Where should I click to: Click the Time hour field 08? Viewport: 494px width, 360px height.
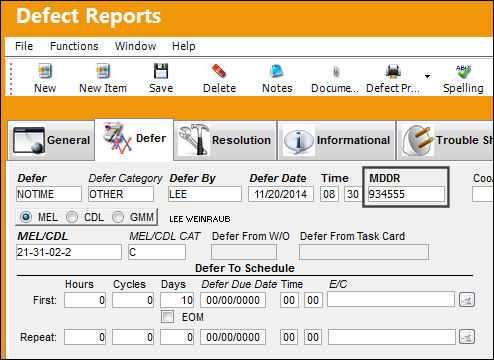pos(329,194)
